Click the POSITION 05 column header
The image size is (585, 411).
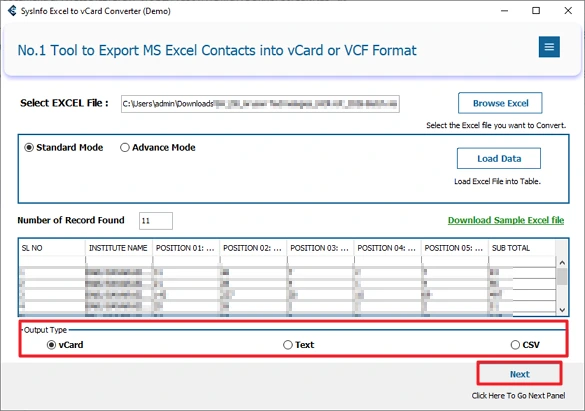tap(454, 248)
